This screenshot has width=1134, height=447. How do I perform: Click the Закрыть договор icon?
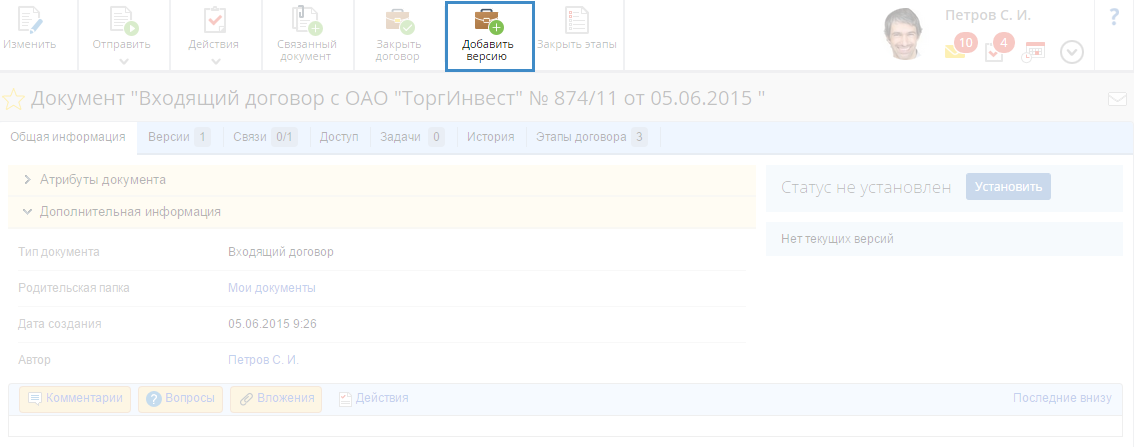[398, 21]
